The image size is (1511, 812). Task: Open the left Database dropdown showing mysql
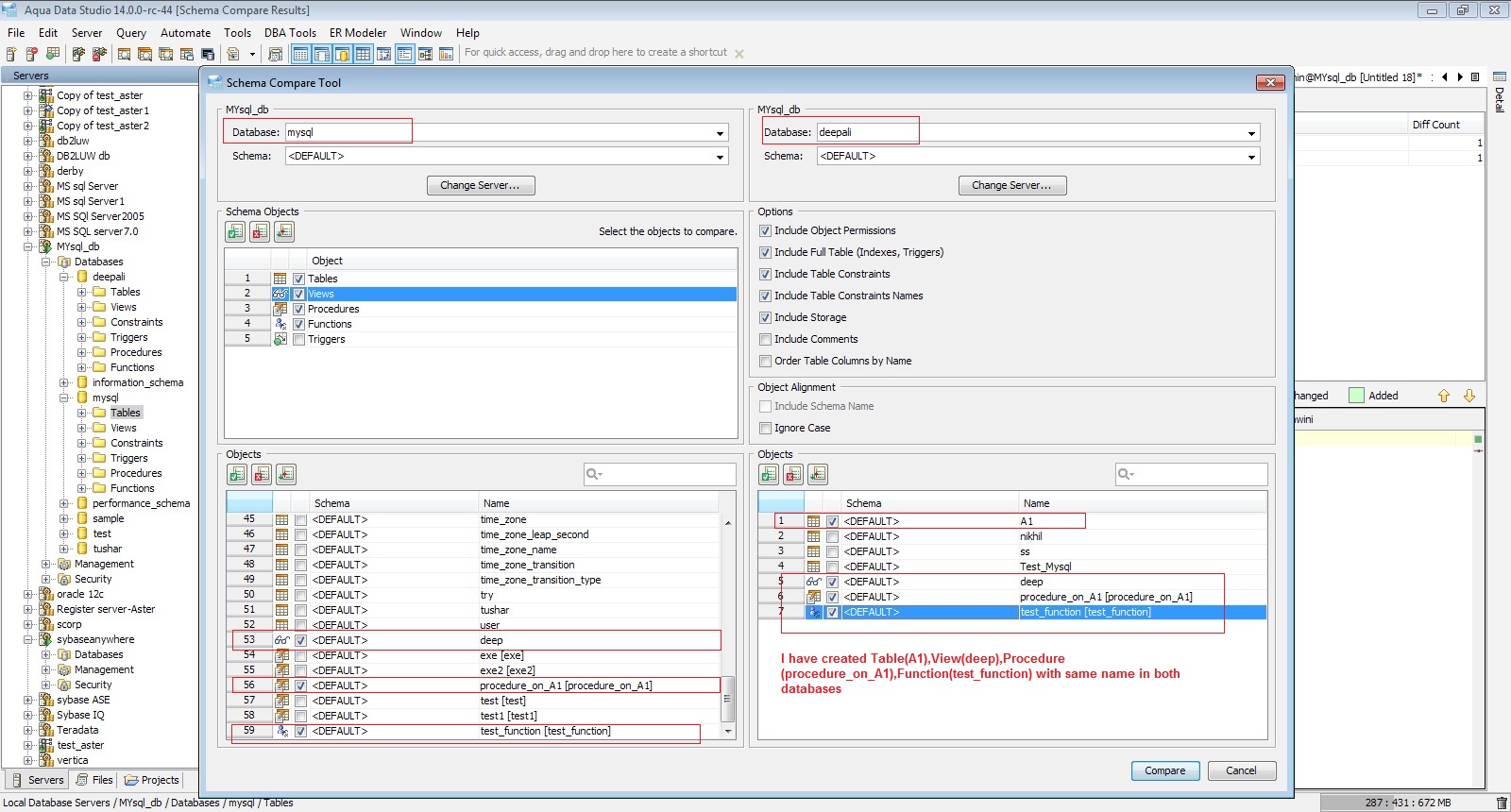coord(721,133)
